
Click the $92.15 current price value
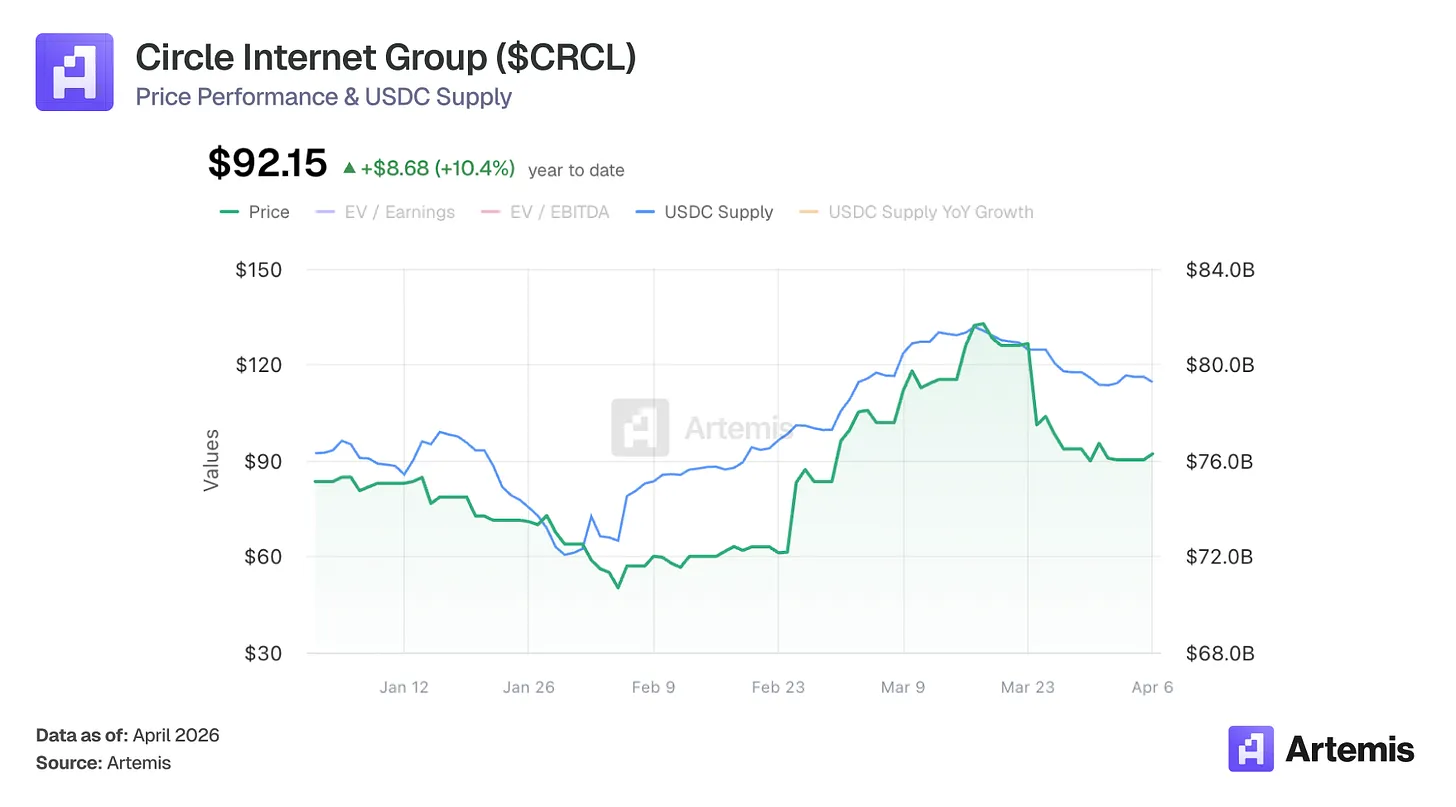(267, 163)
